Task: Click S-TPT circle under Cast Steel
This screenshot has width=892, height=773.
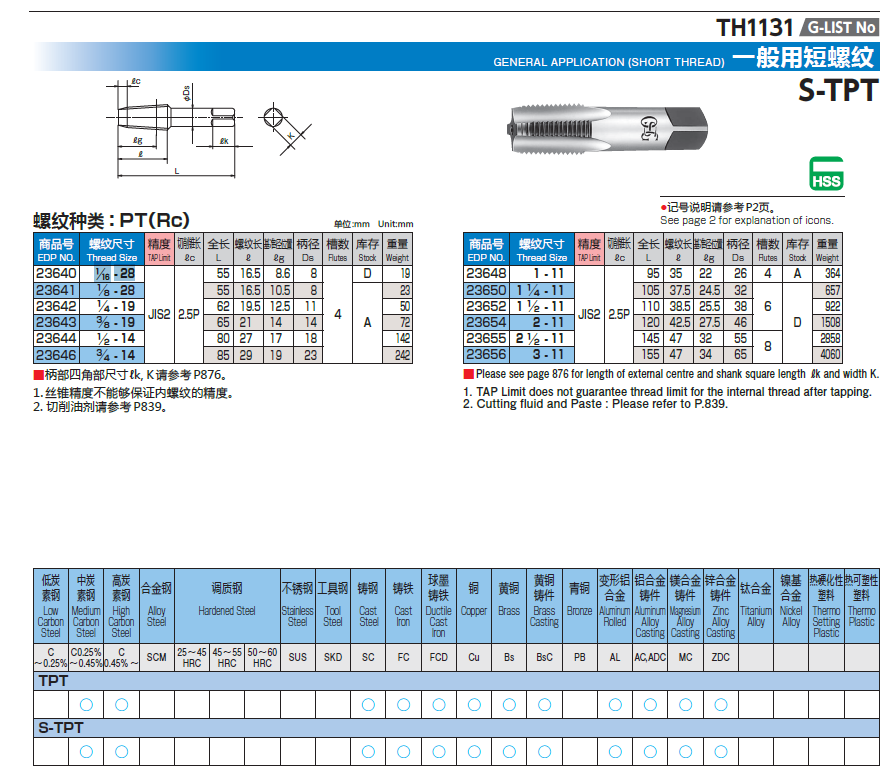Action: pyautogui.click(x=369, y=752)
